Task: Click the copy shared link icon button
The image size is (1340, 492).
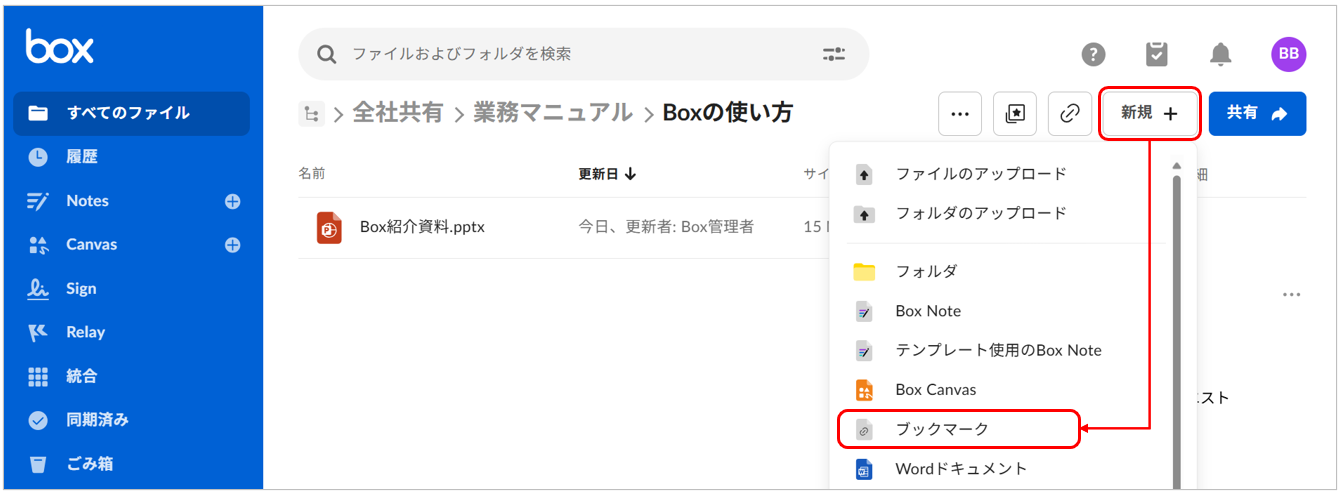Action: 1069,114
